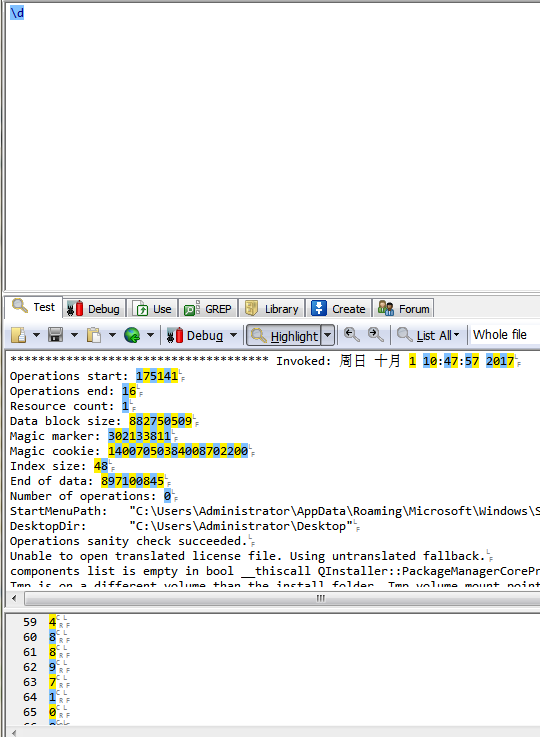Open the Highlight dropdown arrow
The height and width of the screenshot is (737, 540).
[x=328, y=336]
